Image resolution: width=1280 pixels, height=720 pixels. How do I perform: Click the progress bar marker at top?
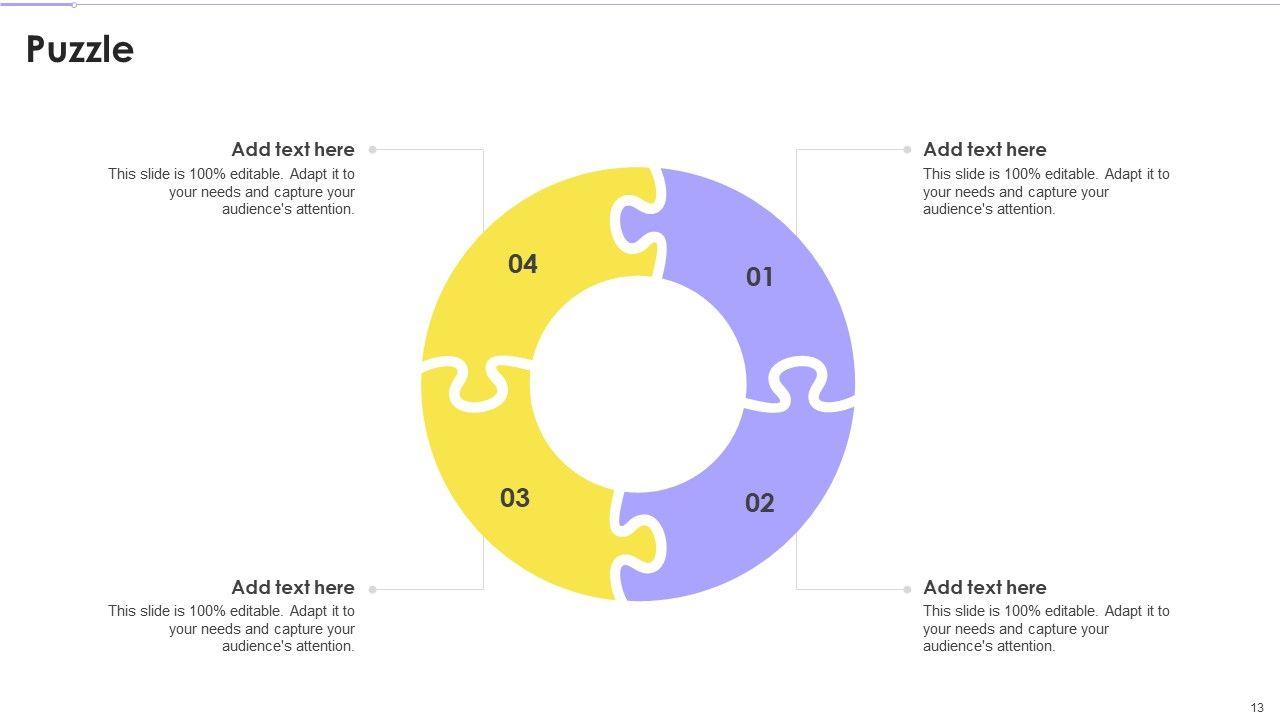click(x=74, y=5)
